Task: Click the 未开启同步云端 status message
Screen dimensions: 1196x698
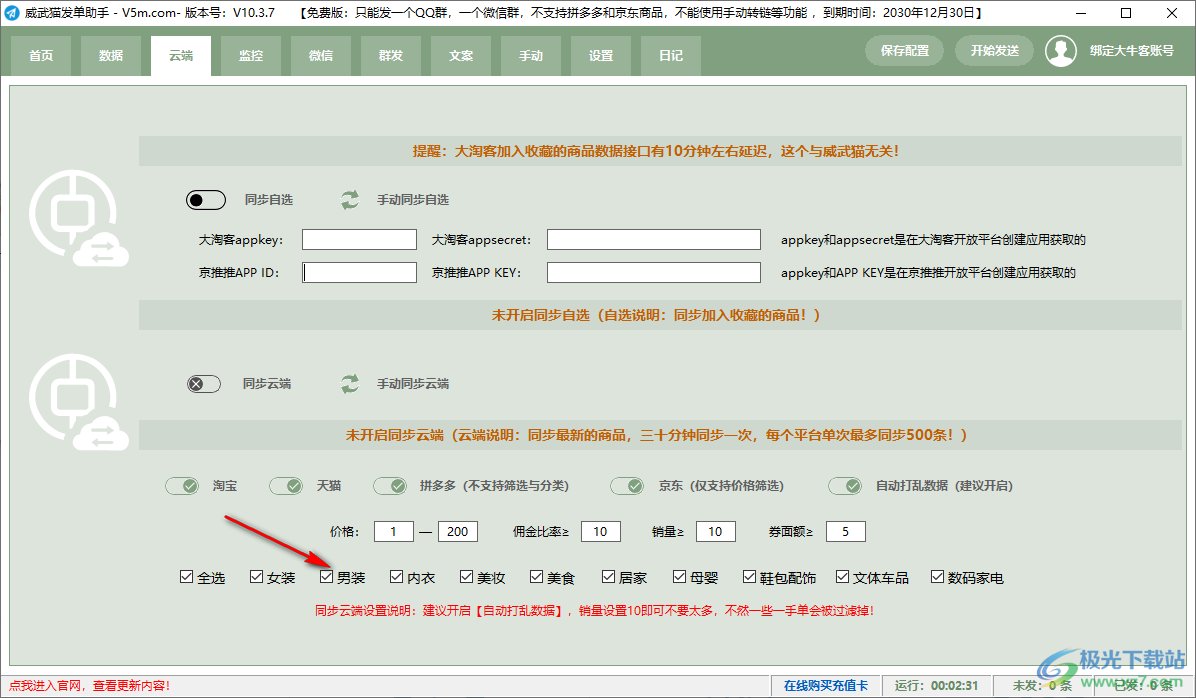Action: [x=656, y=435]
